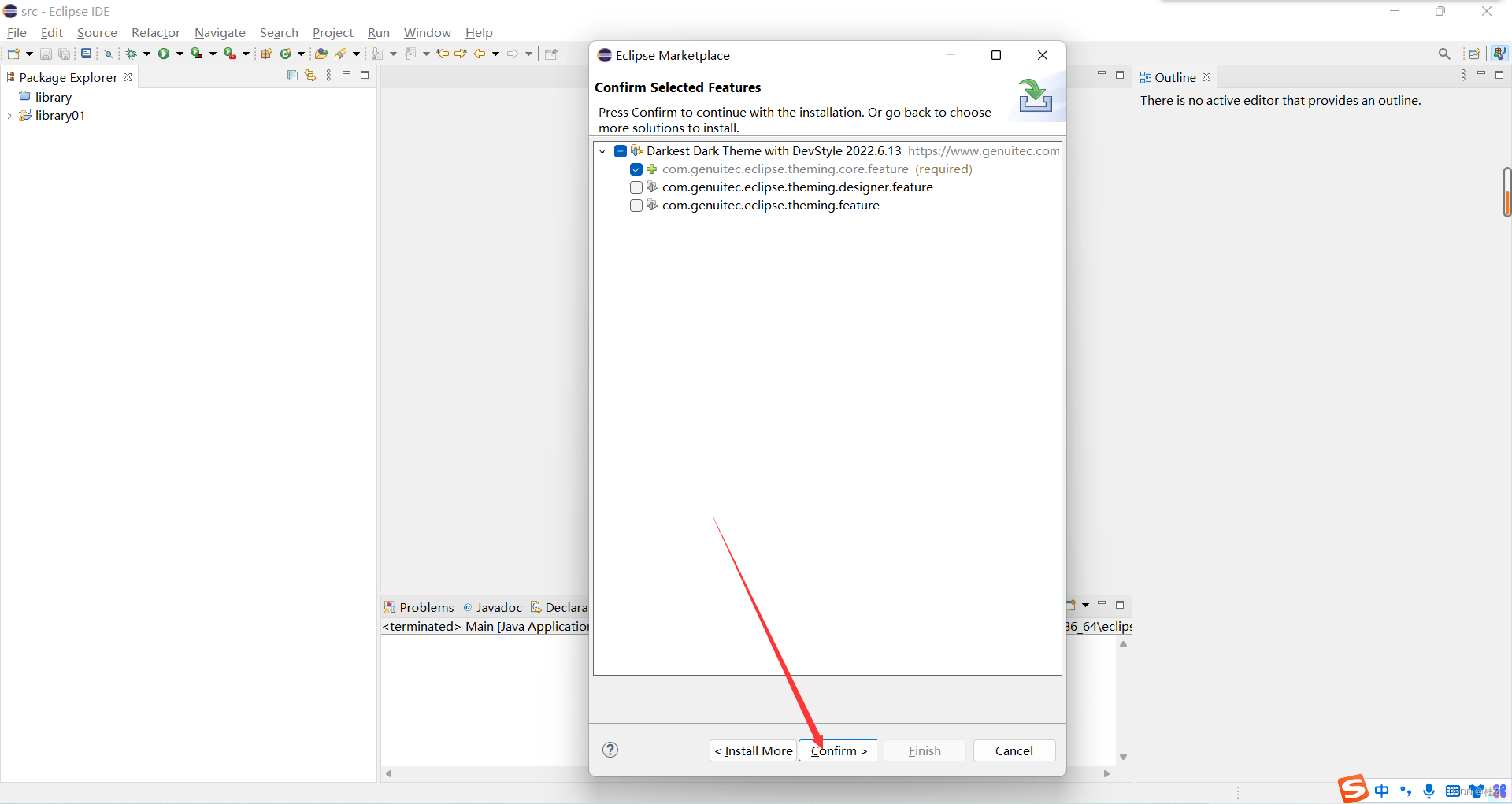
Task: Select the library folder in Package Explorer
Action: click(x=46, y=97)
